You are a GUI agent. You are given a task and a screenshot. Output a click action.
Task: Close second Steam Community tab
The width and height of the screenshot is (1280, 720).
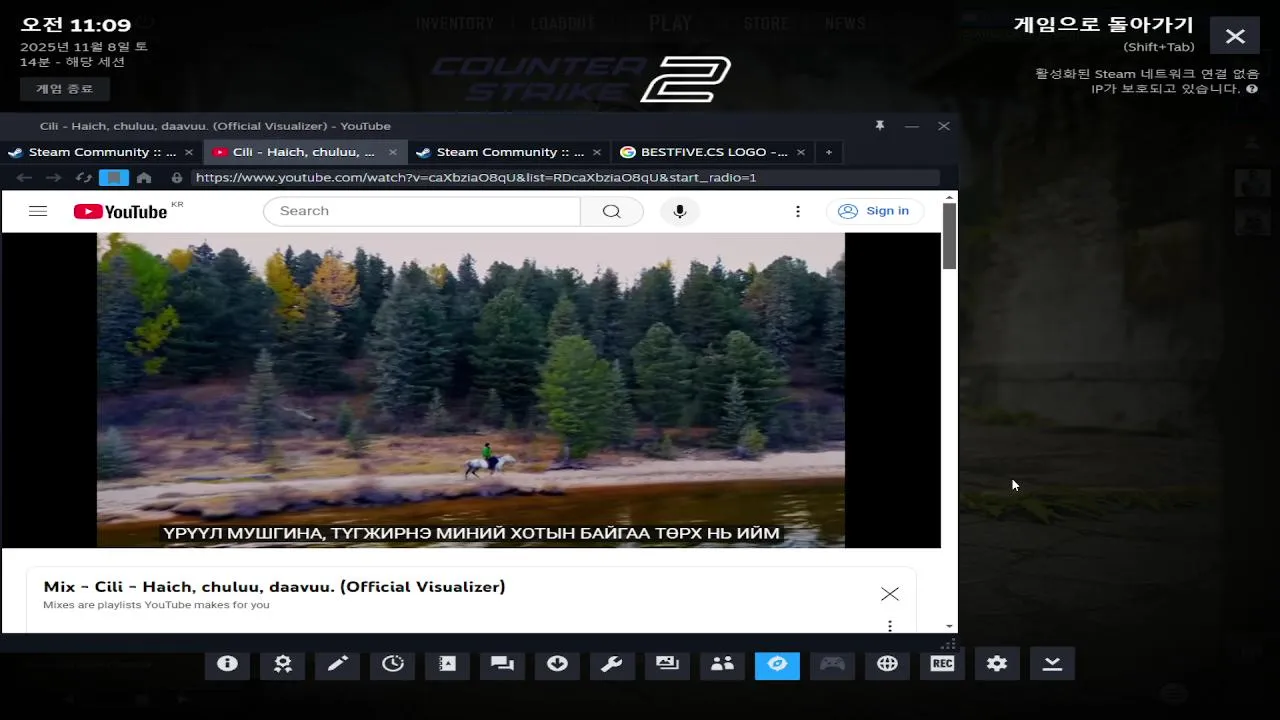[x=597, y=152]
